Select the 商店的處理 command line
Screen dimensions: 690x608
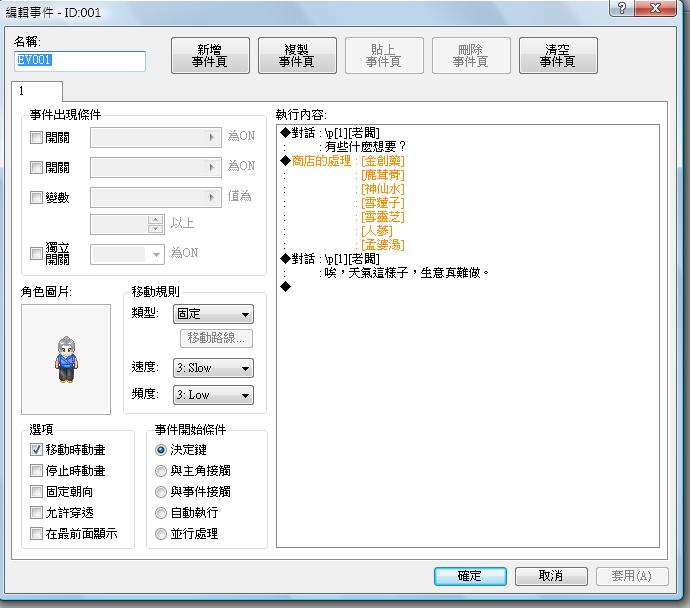tap(342, 161)
